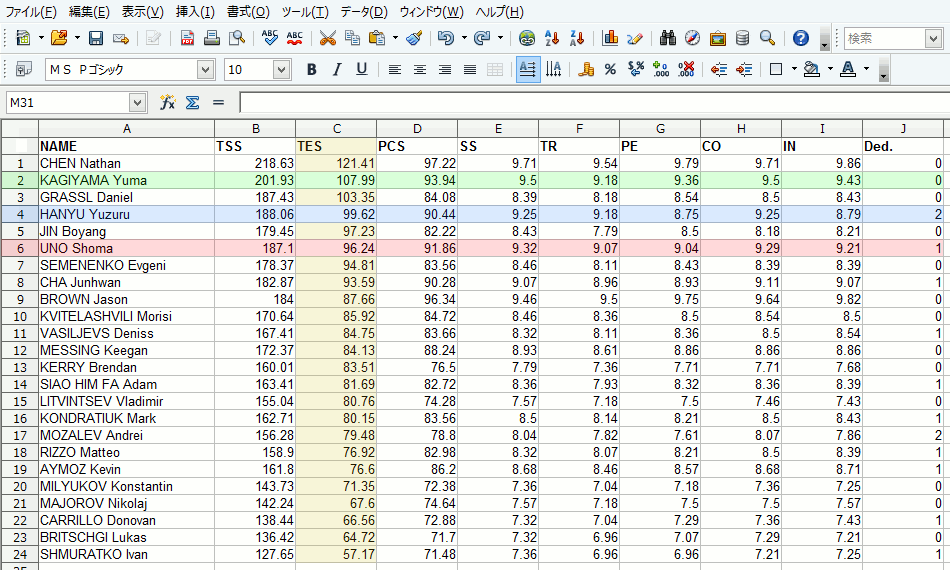Screen dimensions: 950x570
Task: Click the formula bar Function = button
Action: (x=218, y=102)
